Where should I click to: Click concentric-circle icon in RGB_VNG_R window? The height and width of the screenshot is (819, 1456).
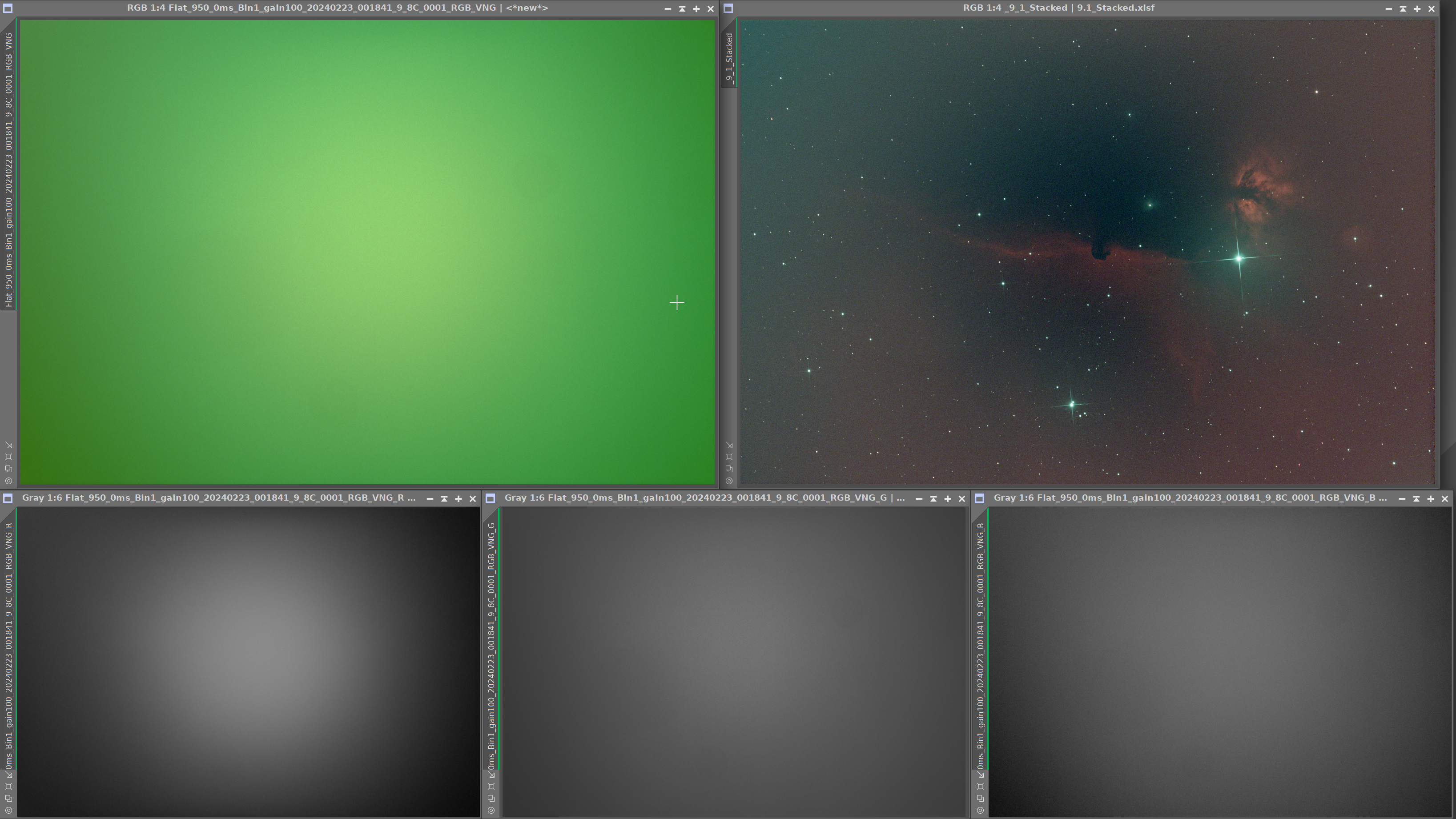(8, 811)
